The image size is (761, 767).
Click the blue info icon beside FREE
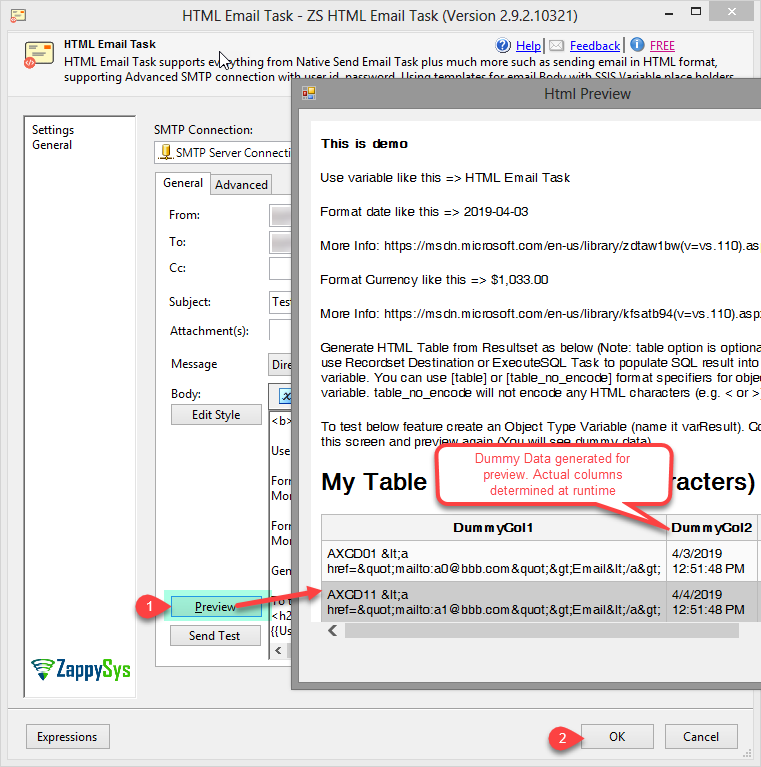coord(637,45)
